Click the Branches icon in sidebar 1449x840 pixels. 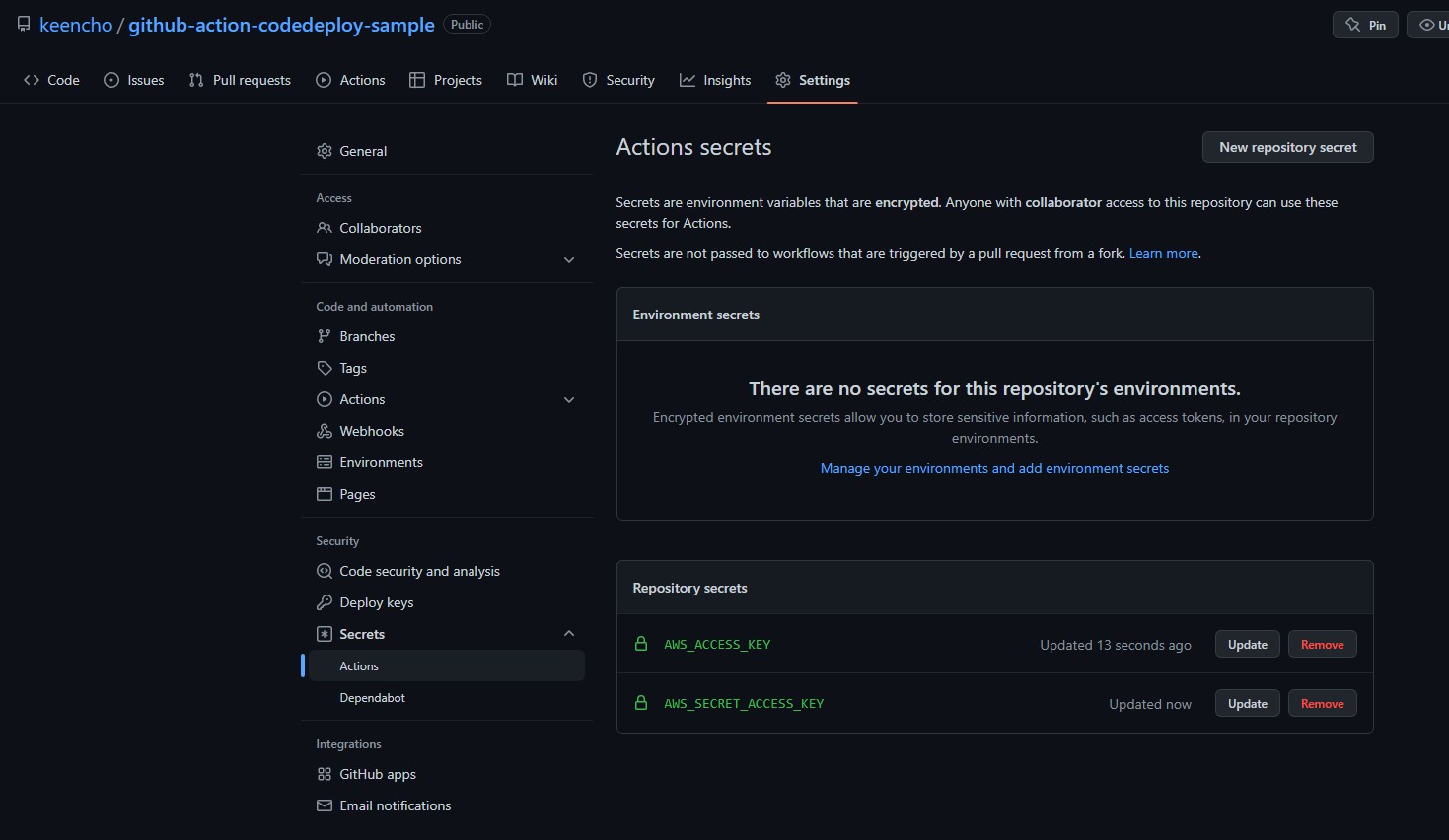point(324,336)
